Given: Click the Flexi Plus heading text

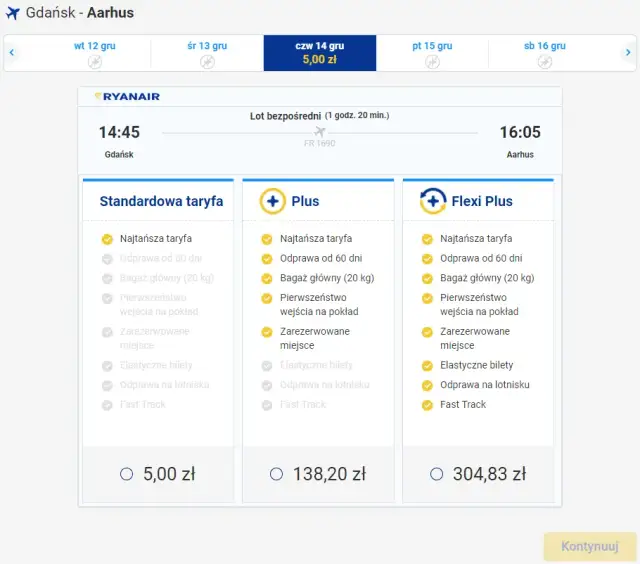Looking at the screenshot, I should (482, 201).
